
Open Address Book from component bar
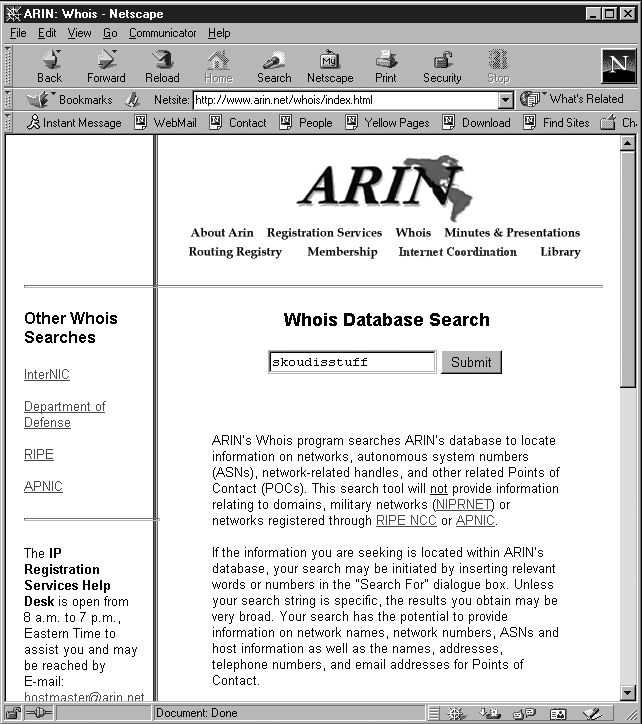click(x=558, y=714)
